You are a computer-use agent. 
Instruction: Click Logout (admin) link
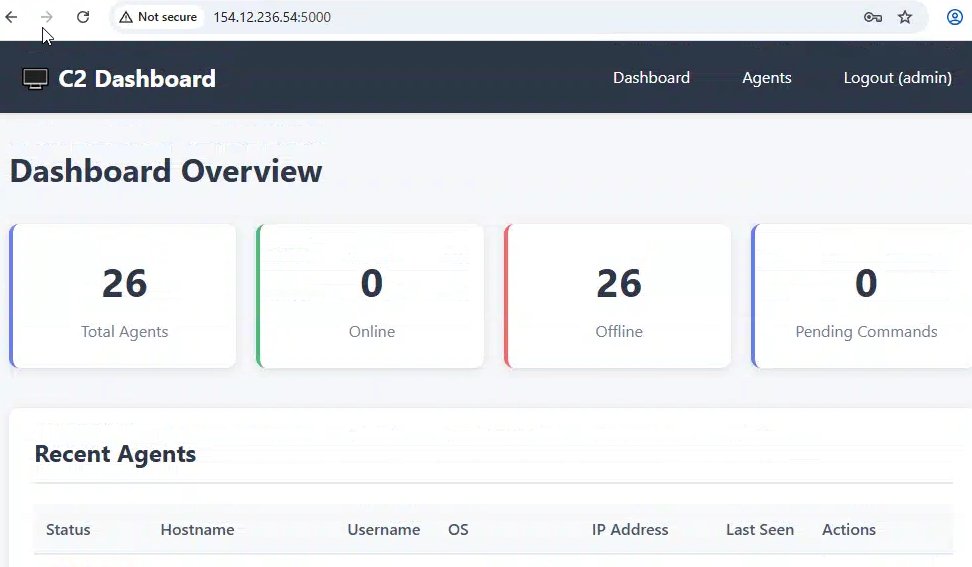898,77
